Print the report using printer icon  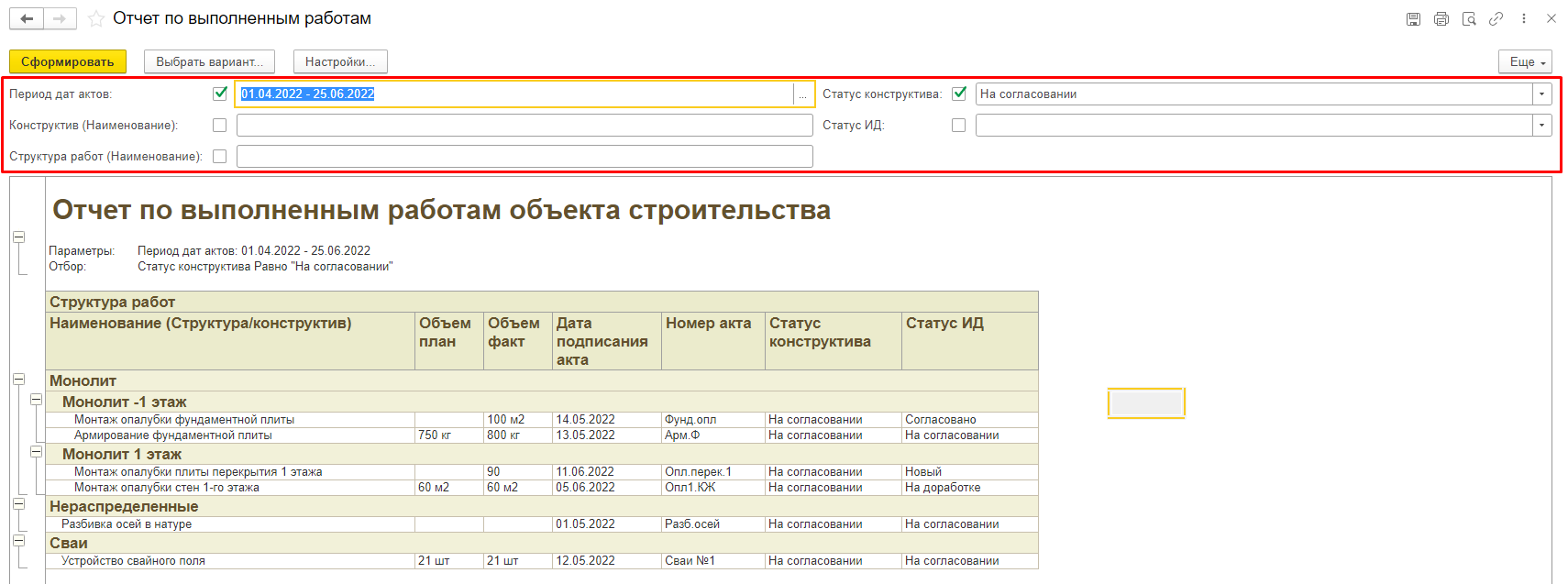pos(1441,18)
